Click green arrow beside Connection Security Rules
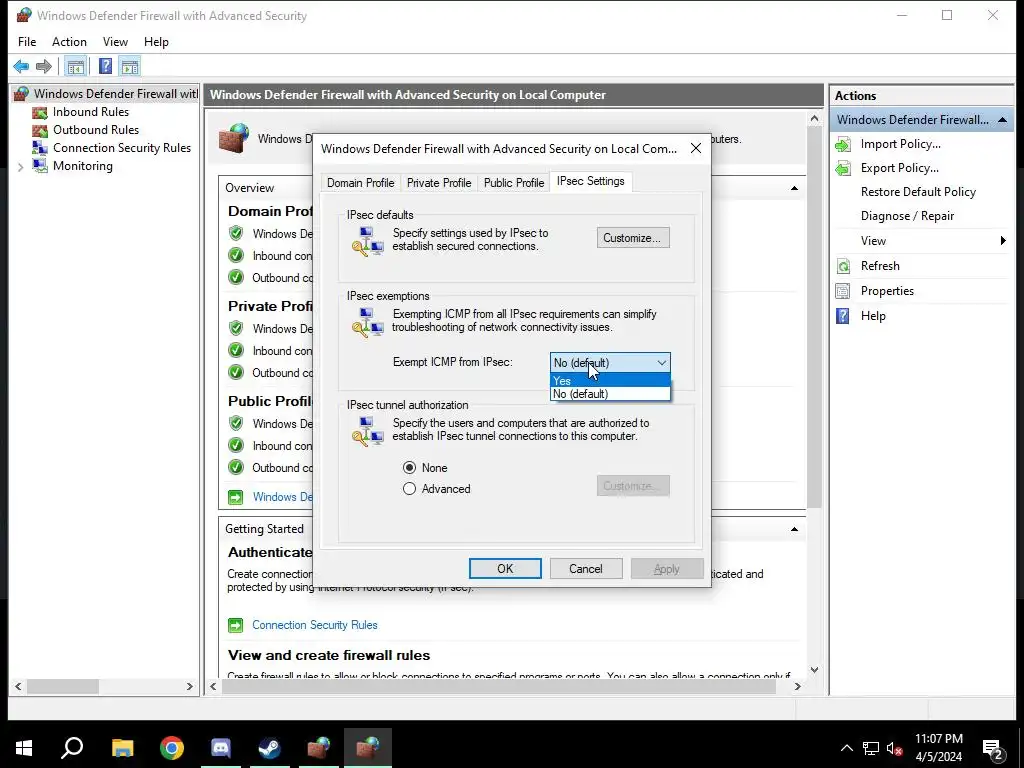The image size is (1024, 768). point(235,625)
